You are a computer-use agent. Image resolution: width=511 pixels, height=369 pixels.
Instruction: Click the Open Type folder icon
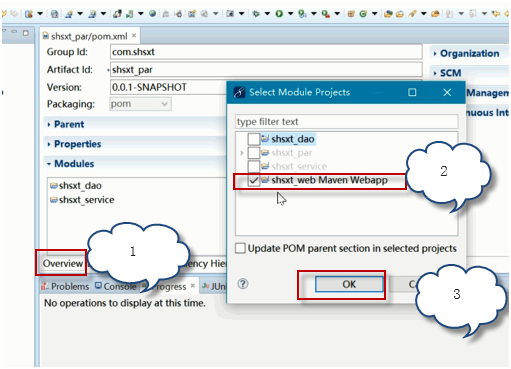(x=388, y=14)
